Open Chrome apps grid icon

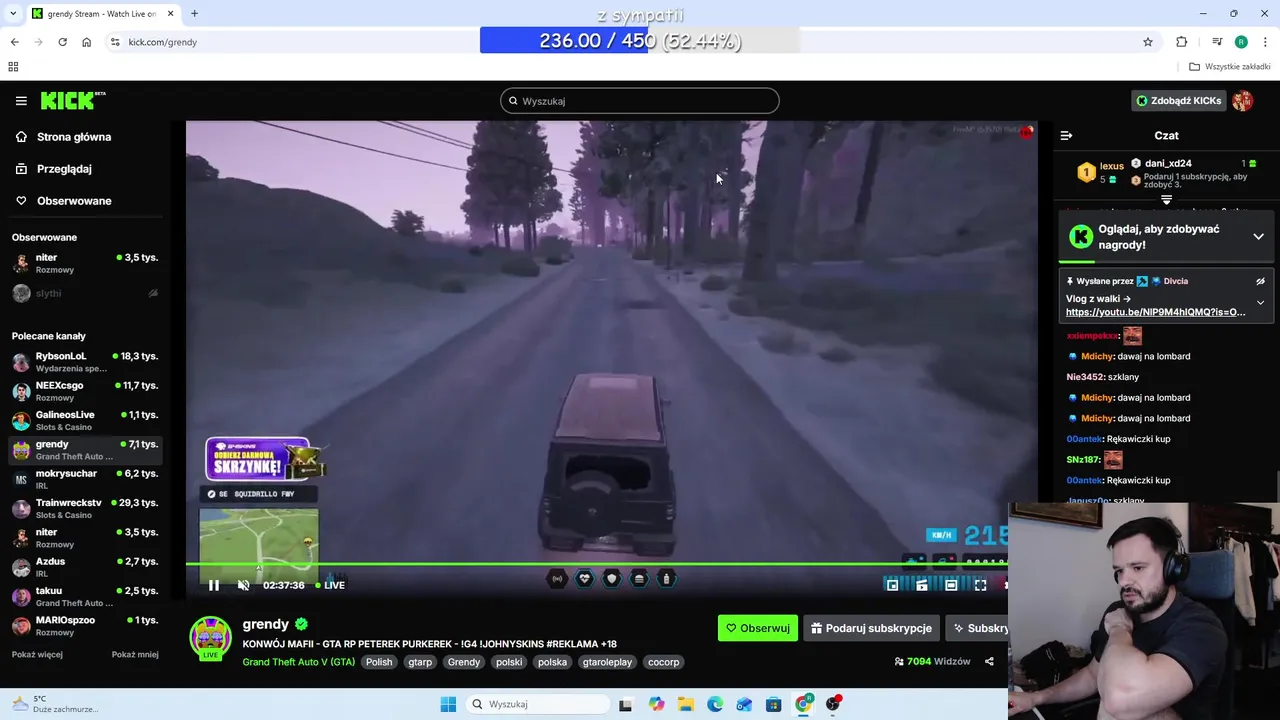13,67
